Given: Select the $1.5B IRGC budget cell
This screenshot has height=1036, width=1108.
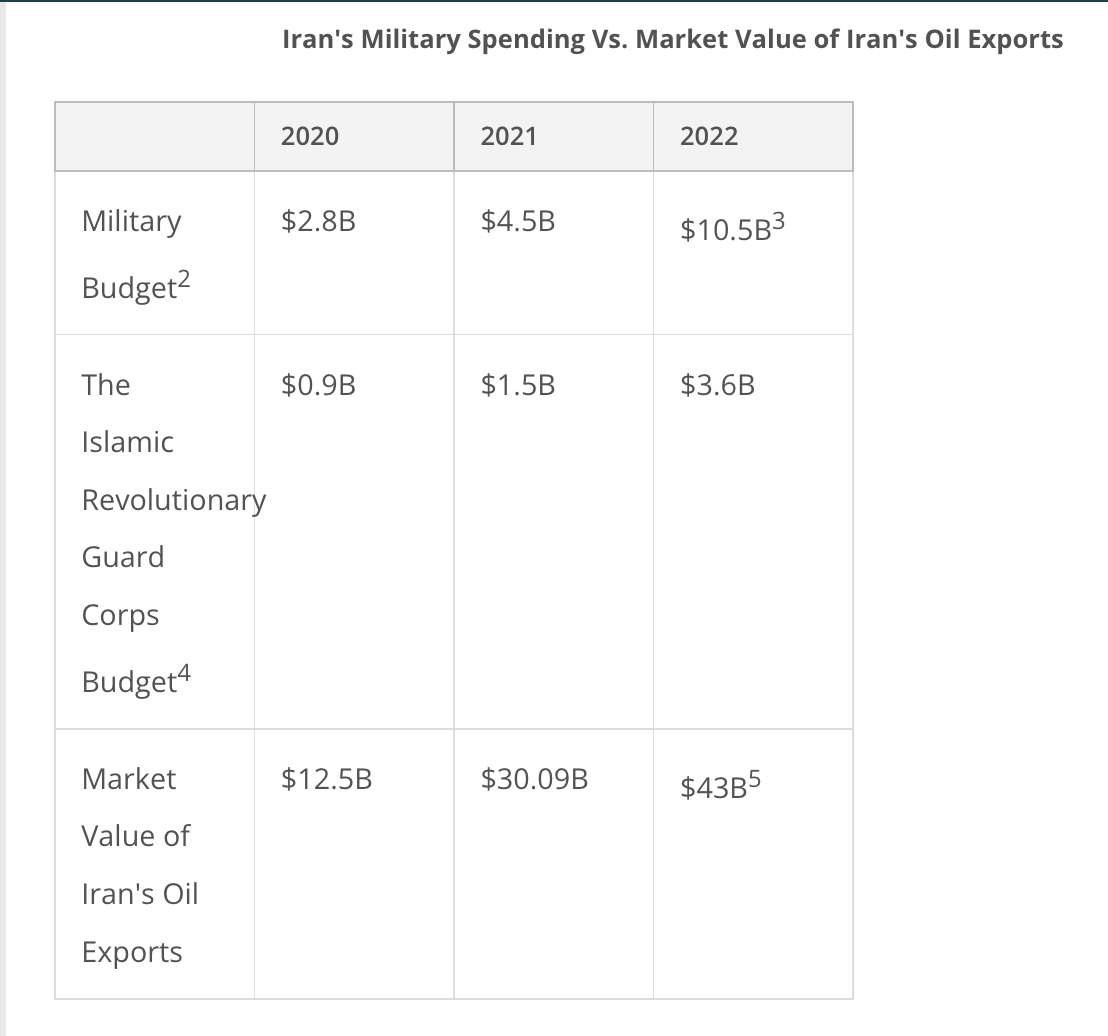Looking at the screenshot, I should [553, 532].
